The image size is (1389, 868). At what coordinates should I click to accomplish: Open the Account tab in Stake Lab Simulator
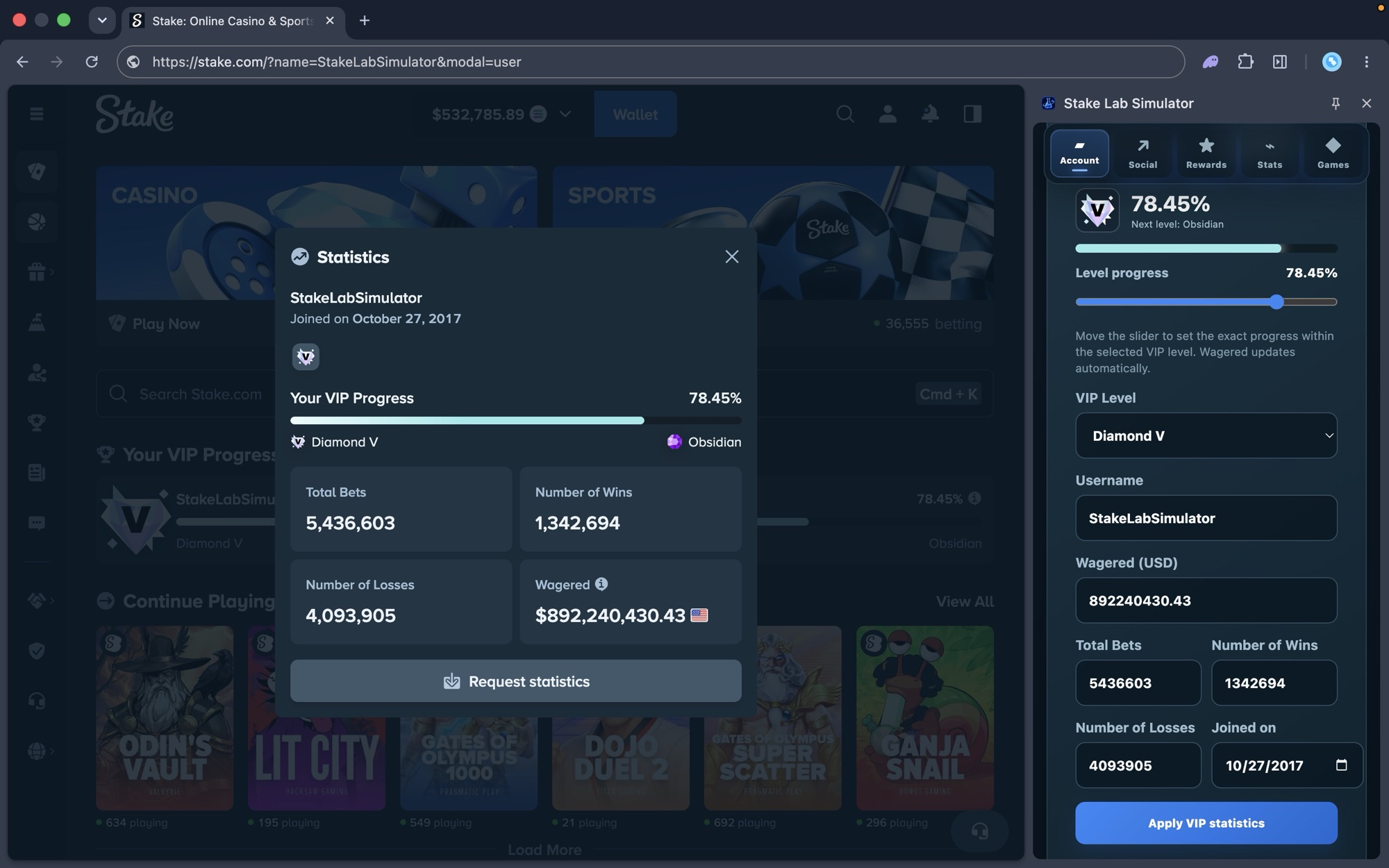pos(1079,153)
